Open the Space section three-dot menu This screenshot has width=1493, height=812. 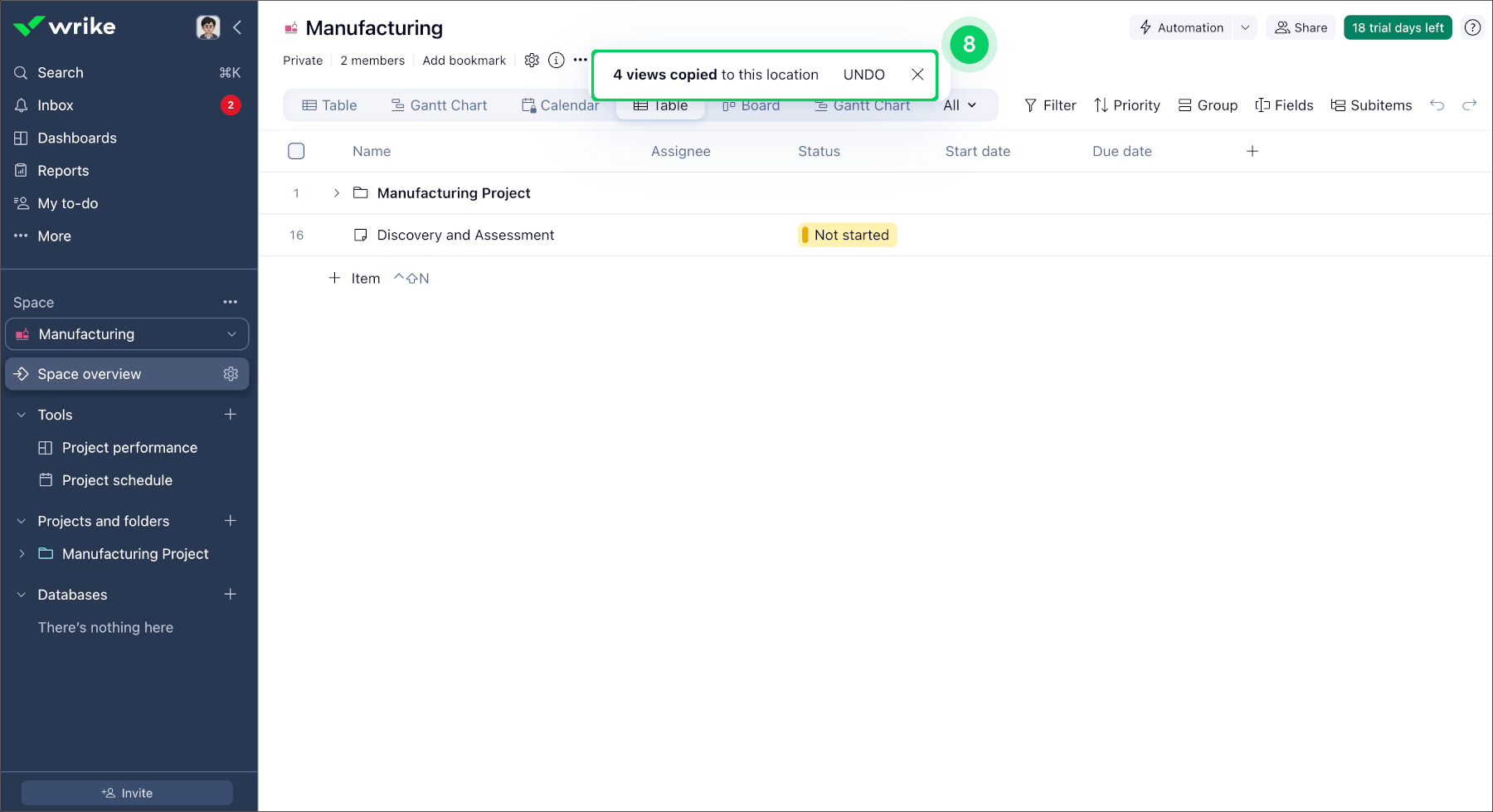pyautogui.click(x=231, y=303)
